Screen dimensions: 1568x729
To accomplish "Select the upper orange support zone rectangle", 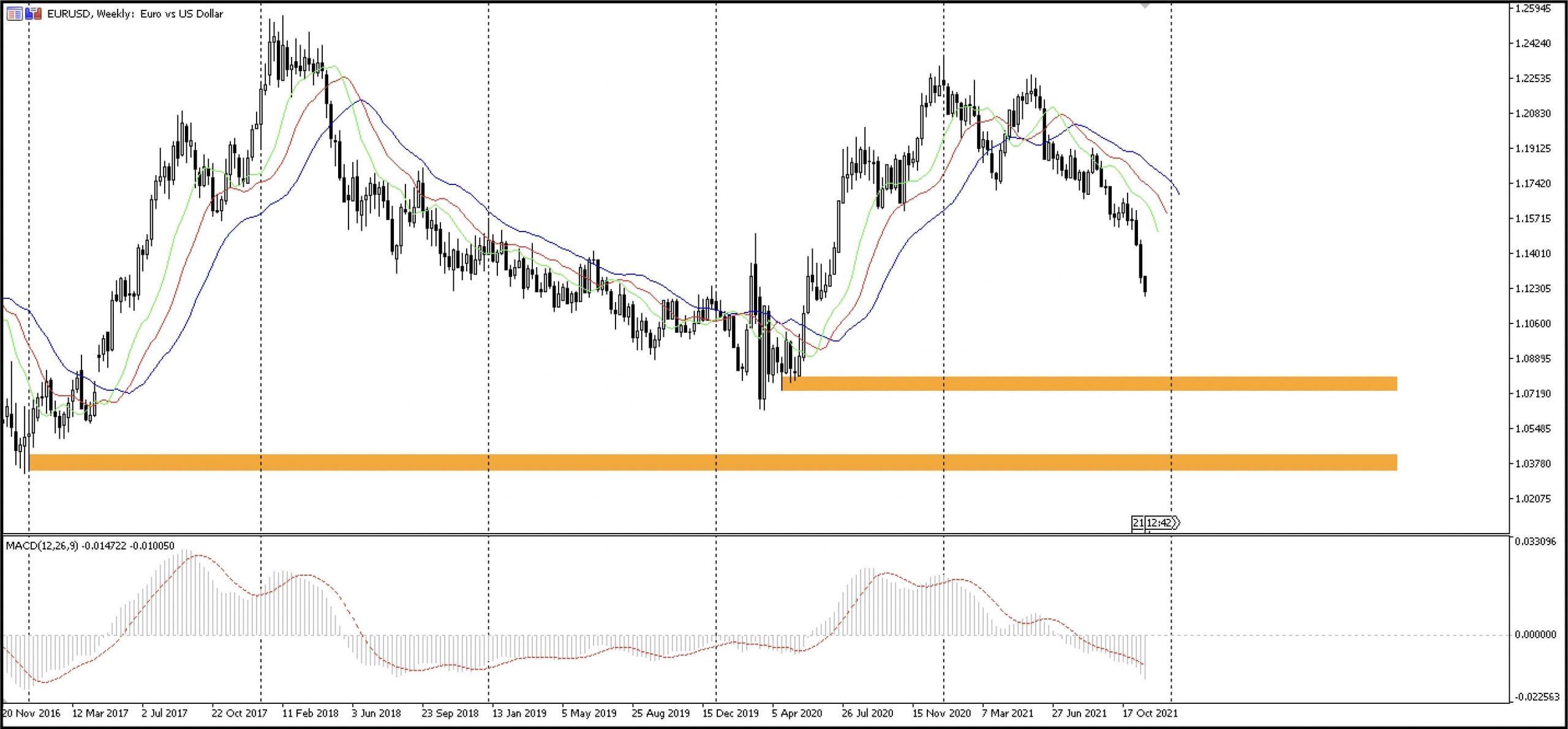I will click(1089, 383).
